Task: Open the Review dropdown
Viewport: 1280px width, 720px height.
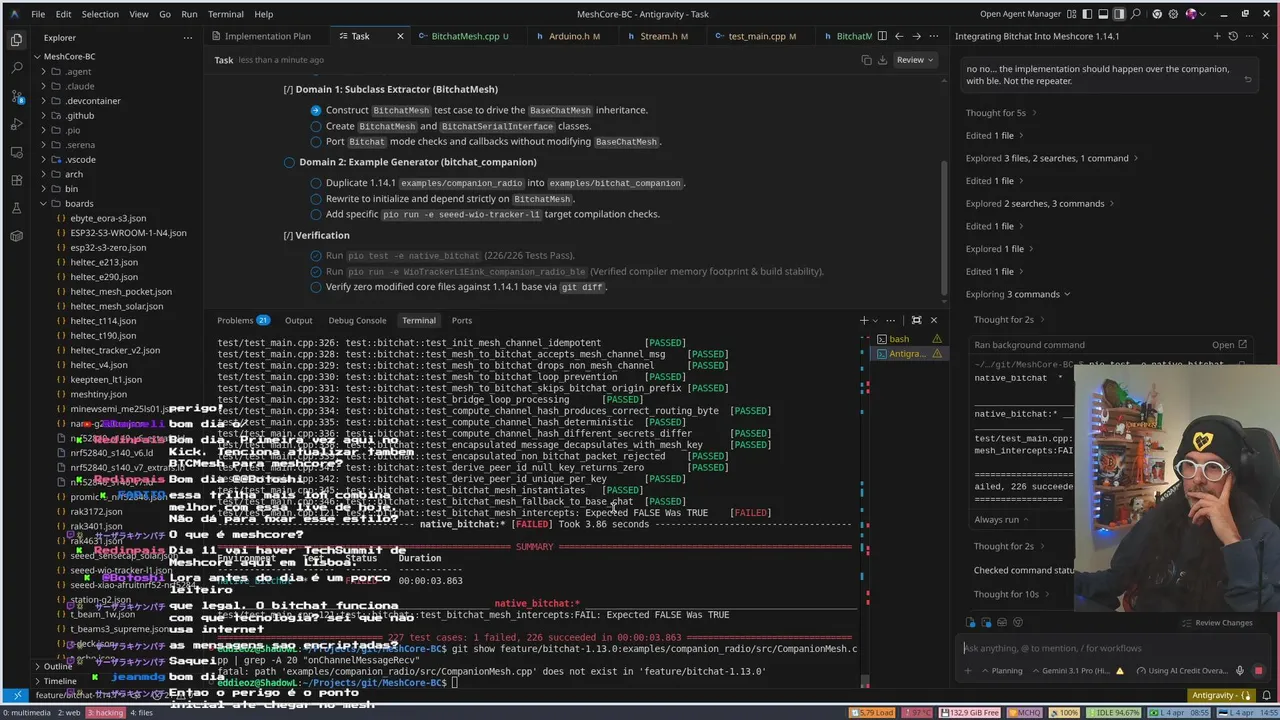Action: tap(915, 60)
